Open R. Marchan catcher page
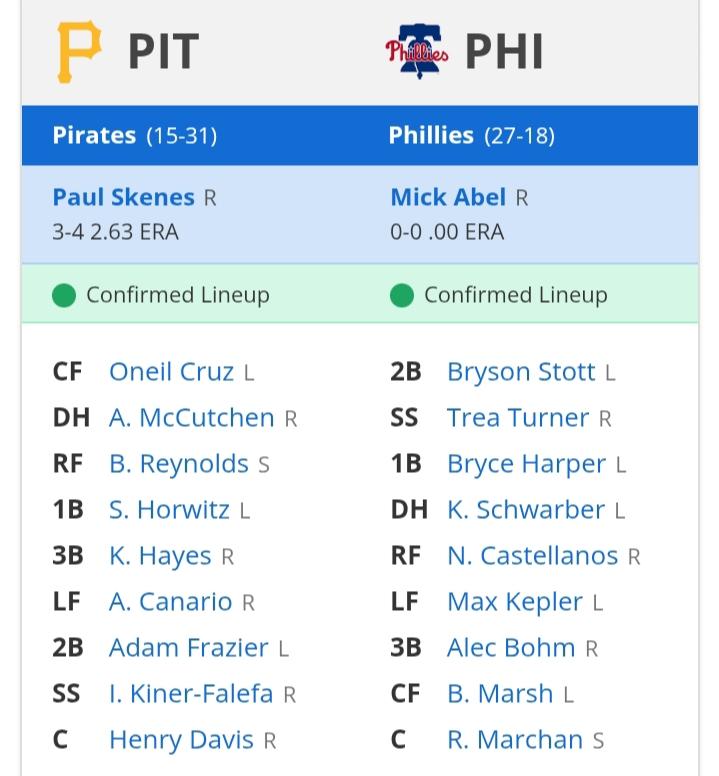Viewport: 719px width, 776px height. [x=515, y=740]
